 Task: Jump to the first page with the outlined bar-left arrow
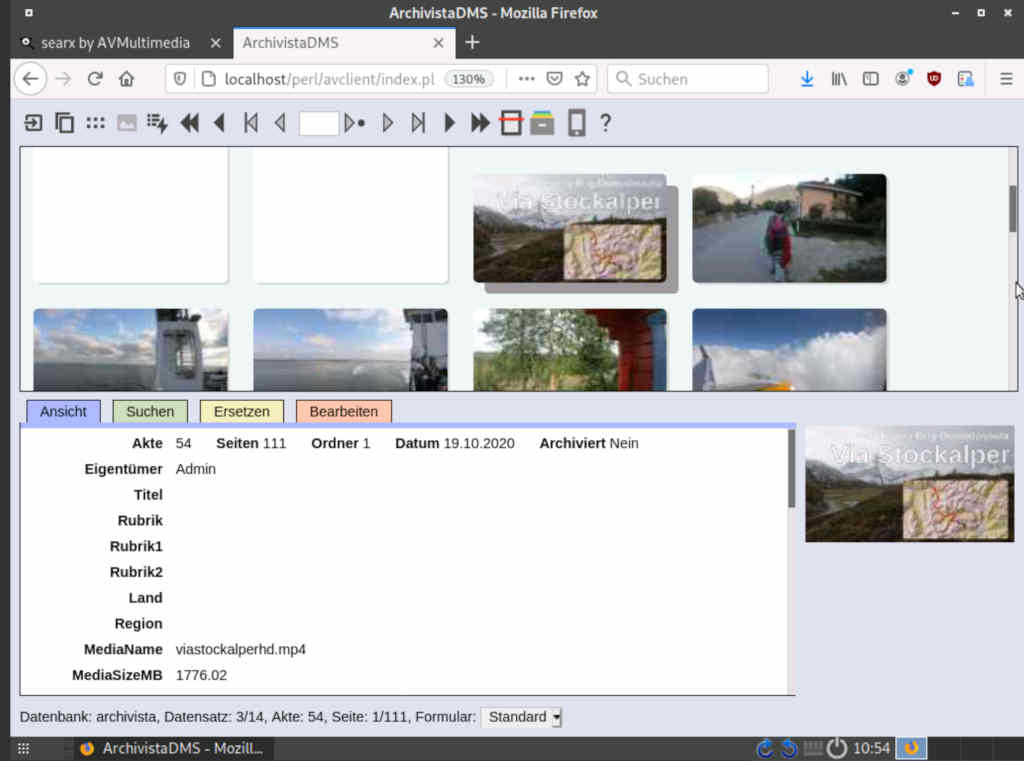pos(251,123)
